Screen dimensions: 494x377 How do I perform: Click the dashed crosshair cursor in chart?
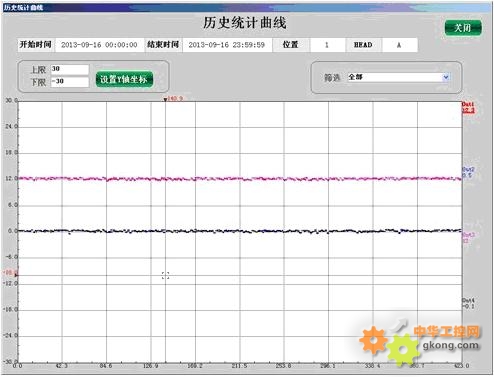(165, 275)
